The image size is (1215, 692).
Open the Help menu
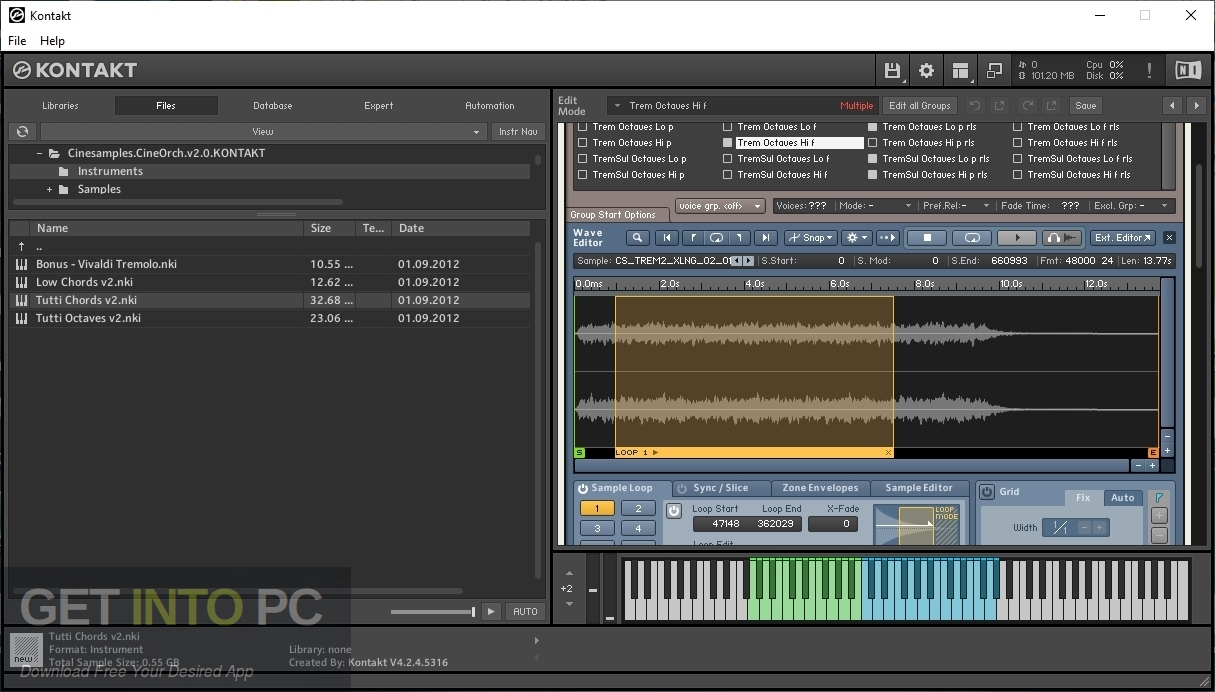[x=52, y=41]
